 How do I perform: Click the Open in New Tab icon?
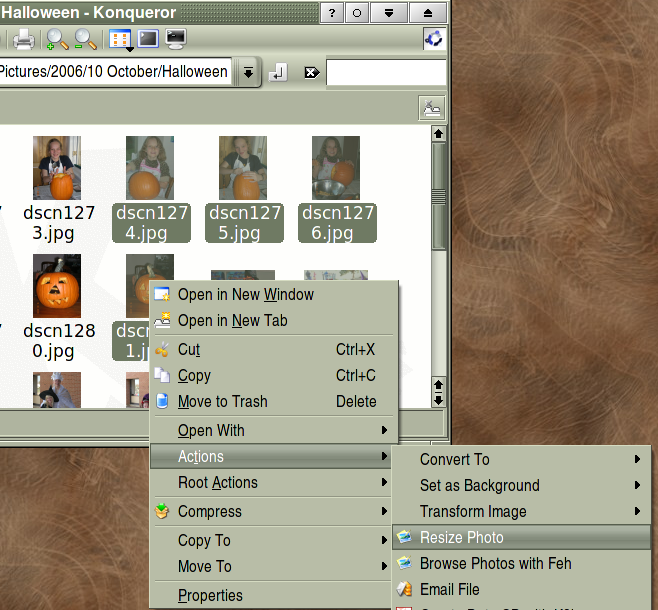(x=162, y=320)
